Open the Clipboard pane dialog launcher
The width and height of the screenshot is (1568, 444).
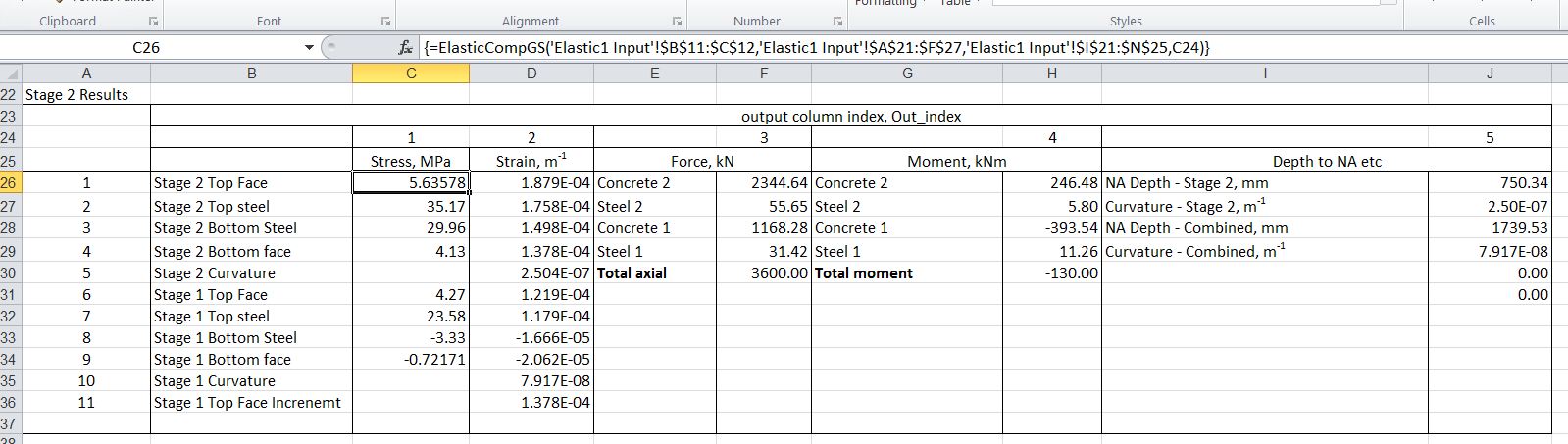[152, 21]
